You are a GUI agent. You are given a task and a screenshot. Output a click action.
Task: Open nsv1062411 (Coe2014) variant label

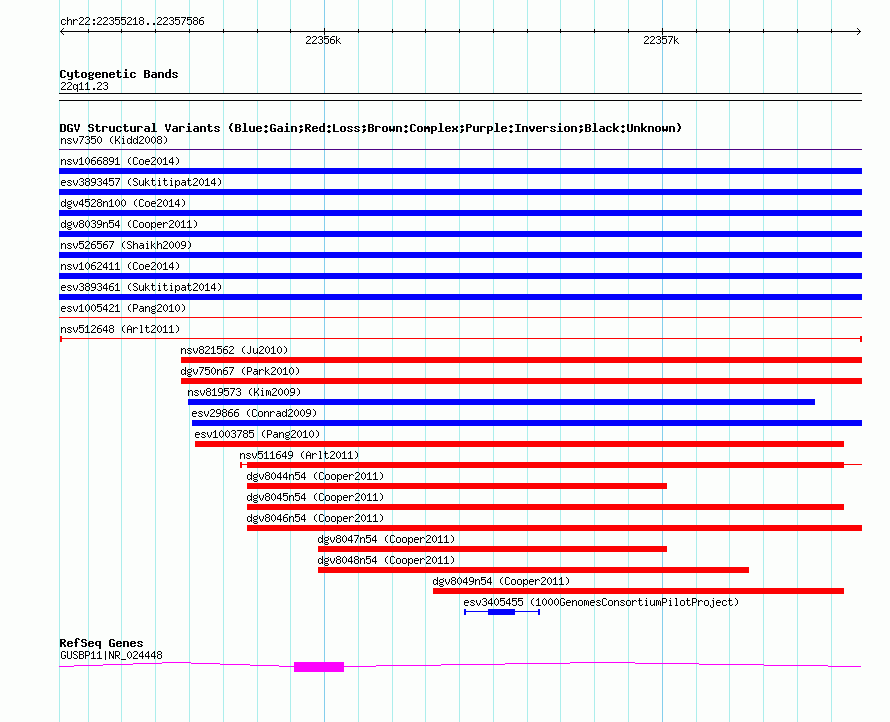coord(120,266)
